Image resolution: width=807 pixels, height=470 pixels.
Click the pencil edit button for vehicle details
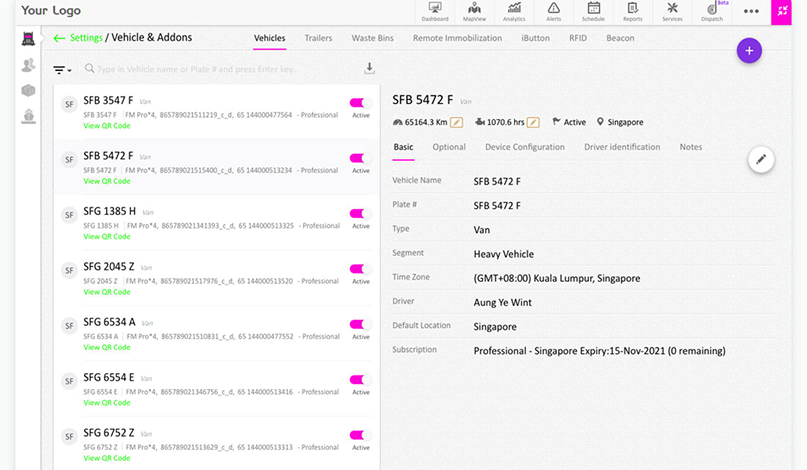(x=760, y=159)
